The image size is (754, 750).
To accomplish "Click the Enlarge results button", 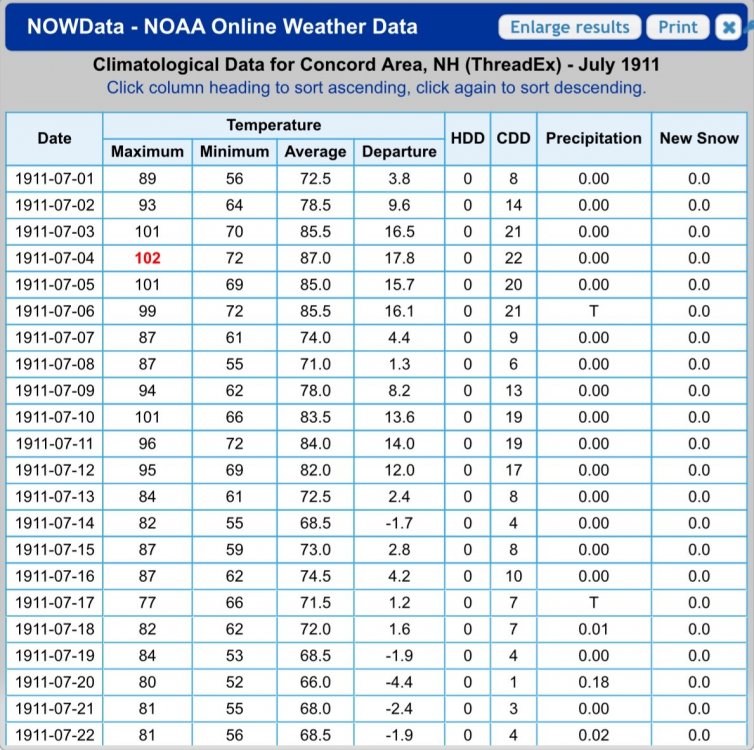I will click(570, 27).
